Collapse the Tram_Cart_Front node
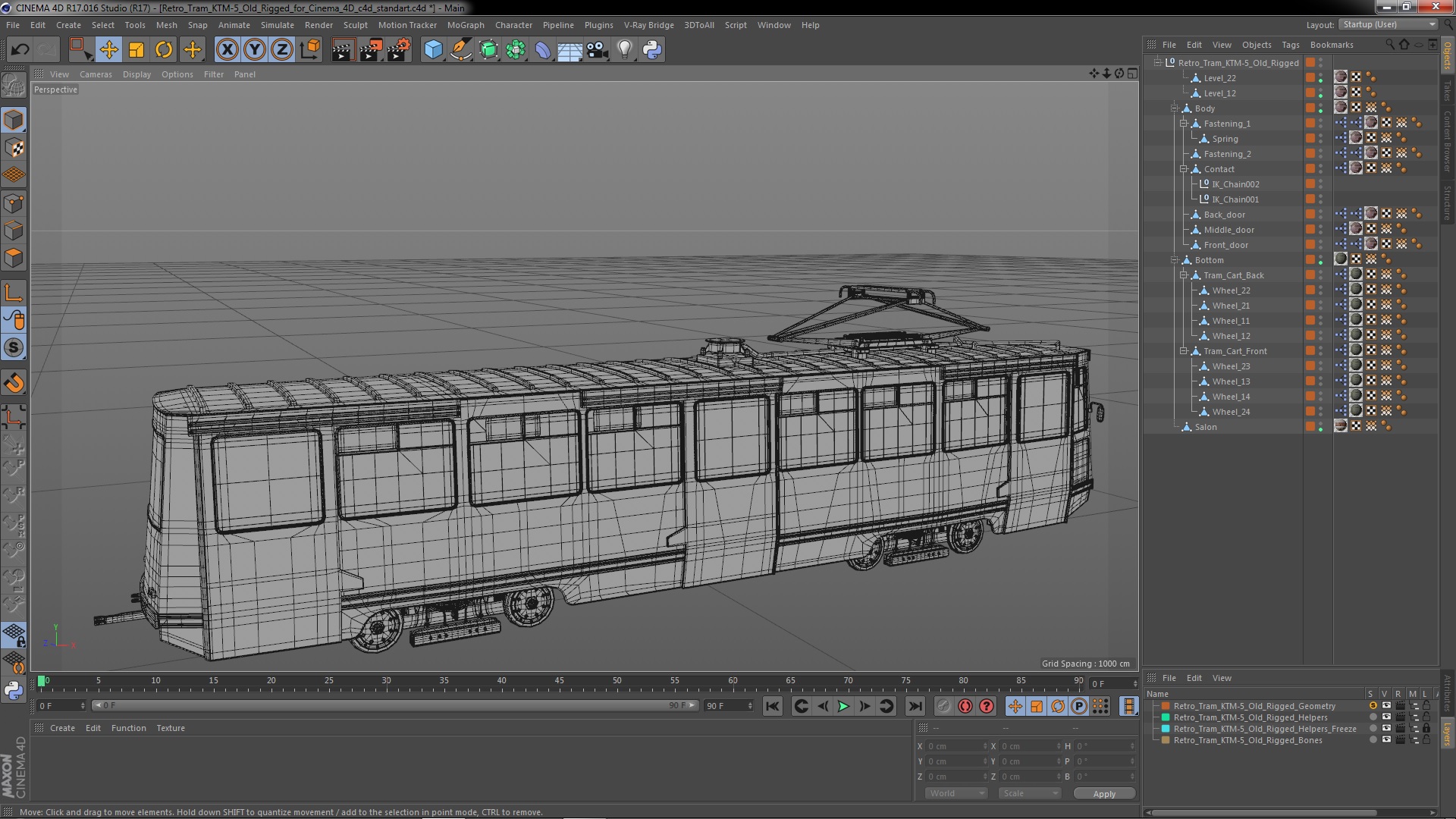 (x=1183, y=351)
